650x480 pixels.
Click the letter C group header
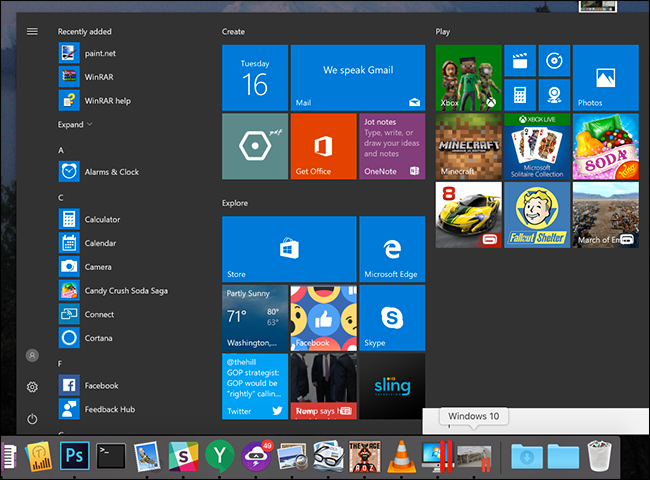point(61,198)
